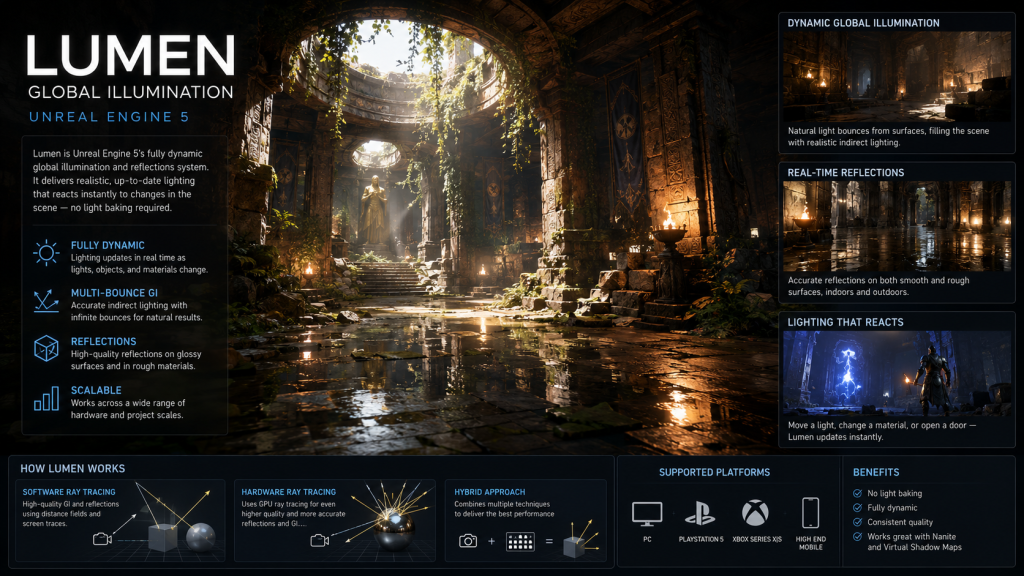The image size is (1024, 576).
Task: Click the Hardware Ray Tracing heading
Action: [289, 492]
